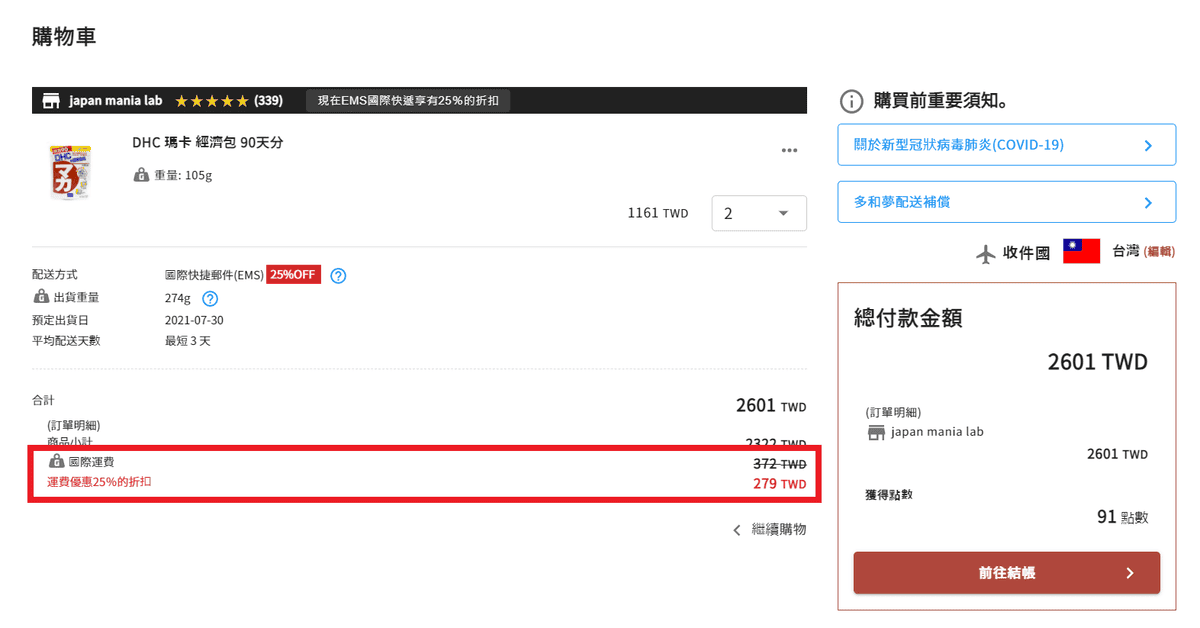Open the DHC 瑪卡 product title link
This screenshot has width=1200, height=628.
(x=208, y=143)
